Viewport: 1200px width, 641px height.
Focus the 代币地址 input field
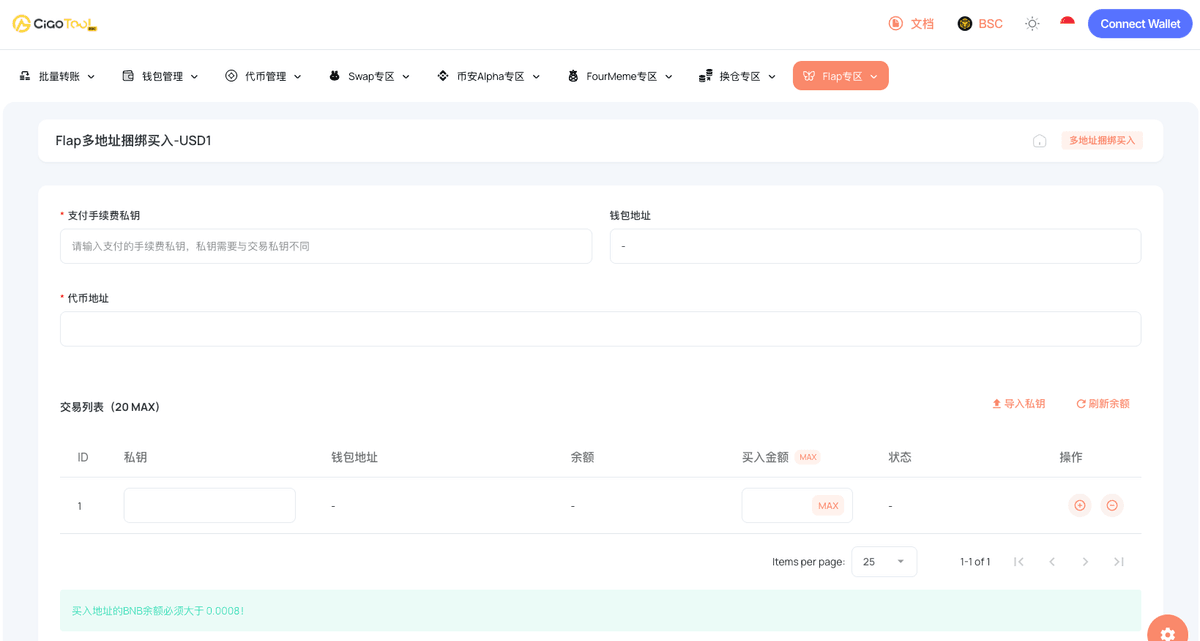600,329
